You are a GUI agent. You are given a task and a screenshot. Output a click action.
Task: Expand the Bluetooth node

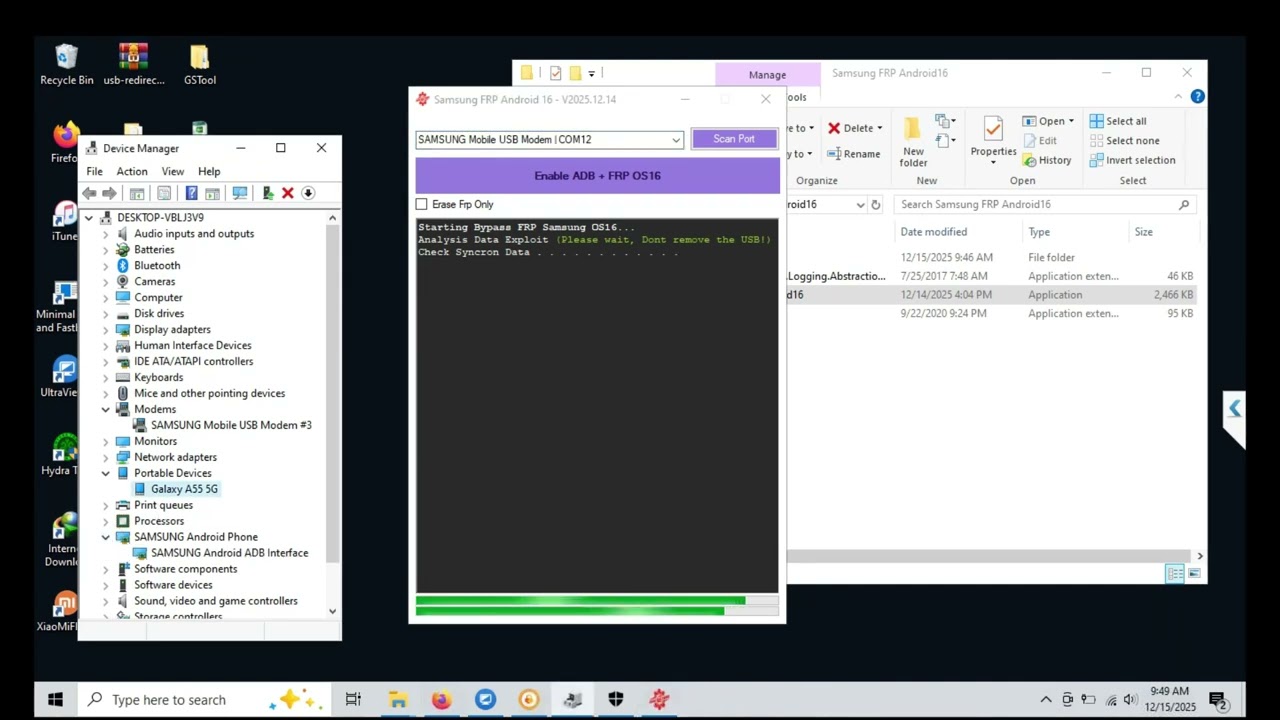tap(105, 266)
